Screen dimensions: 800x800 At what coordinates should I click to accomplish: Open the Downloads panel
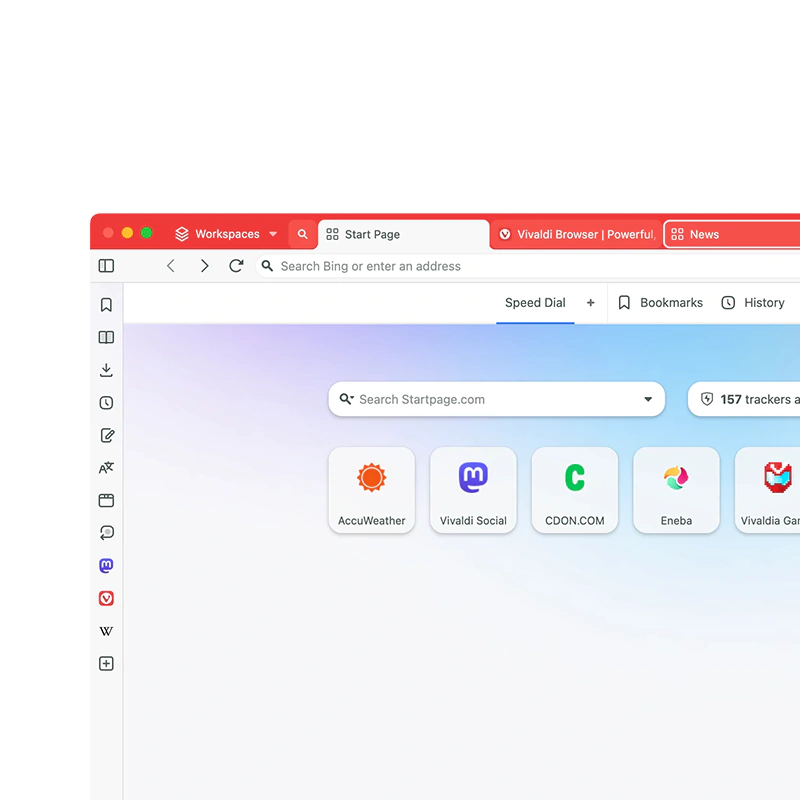(x=106, y=370)
